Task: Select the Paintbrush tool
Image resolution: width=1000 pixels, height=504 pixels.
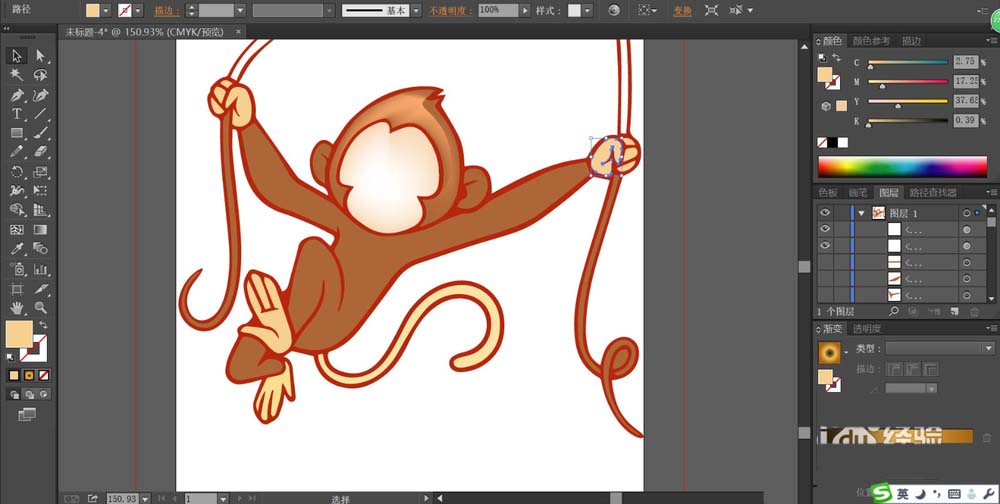Action: coord(41,133)
